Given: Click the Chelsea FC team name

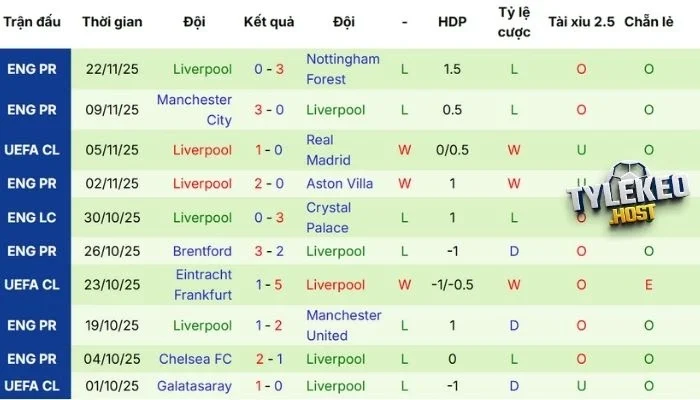Looking at the screenshot, I should coord(195,359).
